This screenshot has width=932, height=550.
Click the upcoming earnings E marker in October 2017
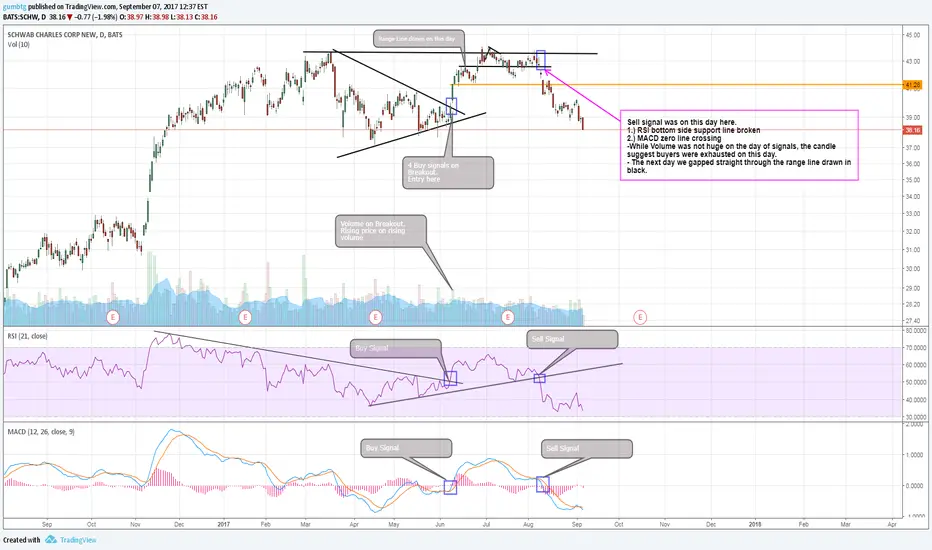(640, 317)
